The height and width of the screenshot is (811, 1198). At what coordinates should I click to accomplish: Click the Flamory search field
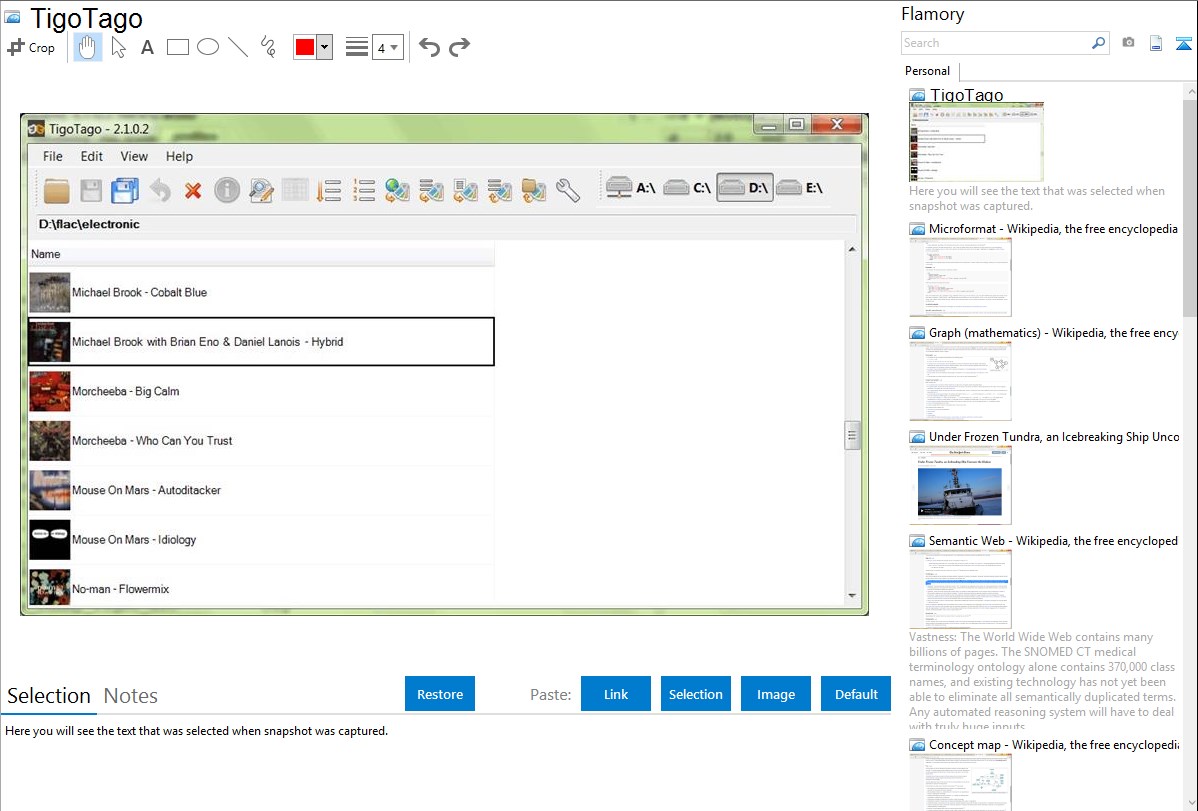[x=996, y=43]
